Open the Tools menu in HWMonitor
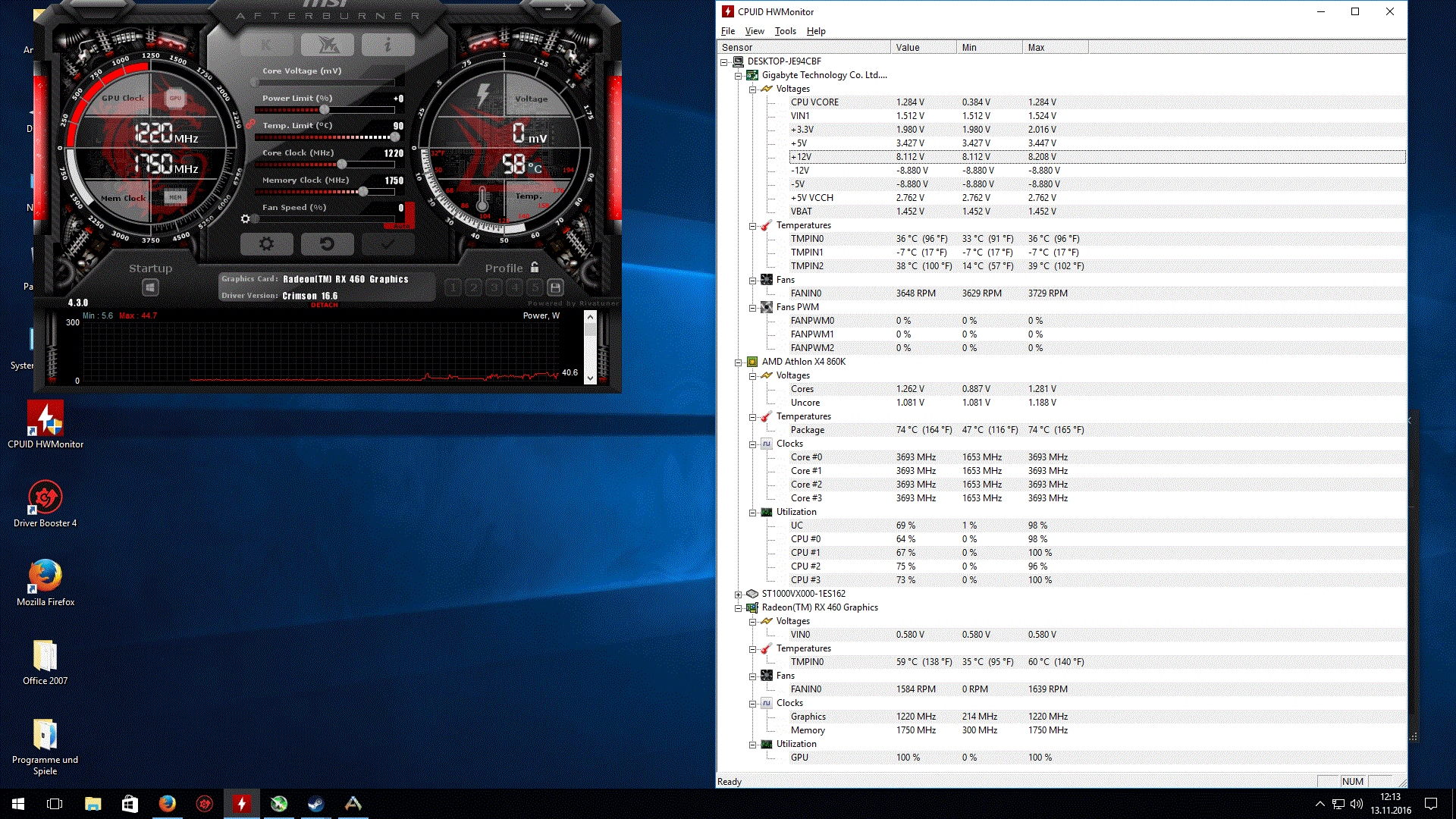The width and height of the screenshot is (1456, 819). tap(785, 31)
